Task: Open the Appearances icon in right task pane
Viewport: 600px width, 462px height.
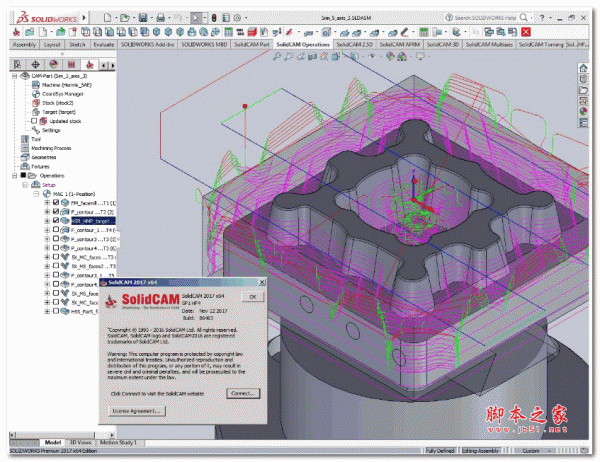Action: (585, 111)
